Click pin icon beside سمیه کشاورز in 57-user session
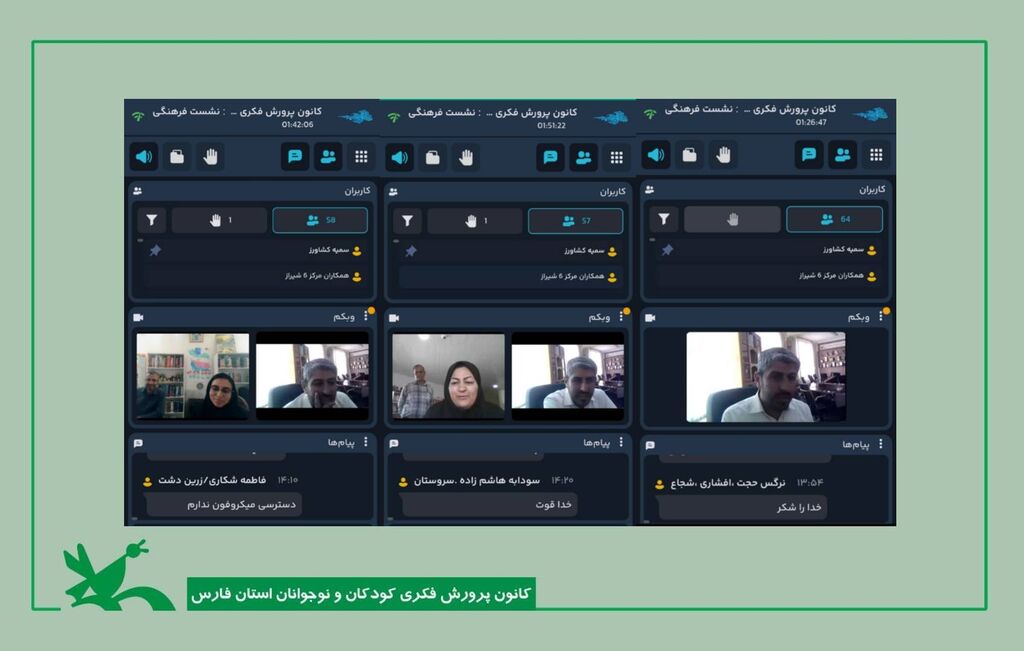Viewport: 1024px width, 651px height. (x=411, y=251)
